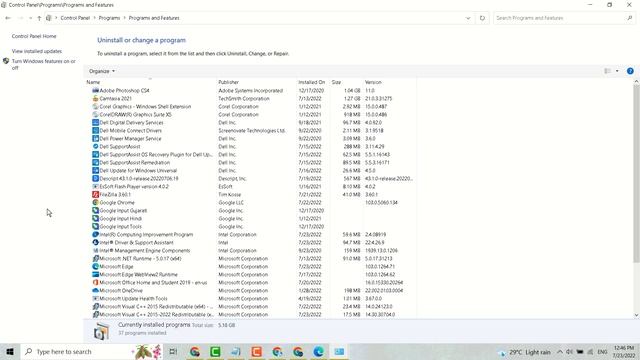Click the Programs breadcrumb
Image resolution: width=640 pixels, height=360 pixels.
pos(109,18)
